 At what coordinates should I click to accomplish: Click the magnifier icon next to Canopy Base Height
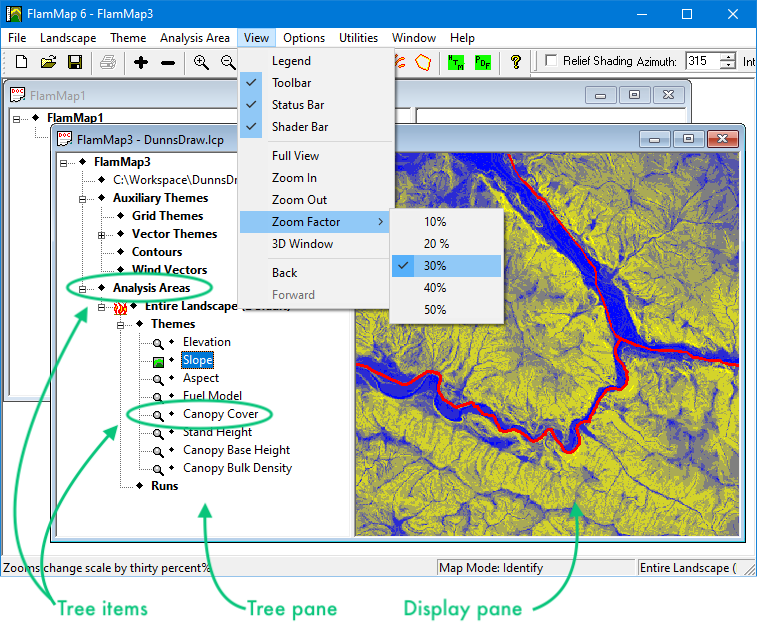(x=158, y=451)
